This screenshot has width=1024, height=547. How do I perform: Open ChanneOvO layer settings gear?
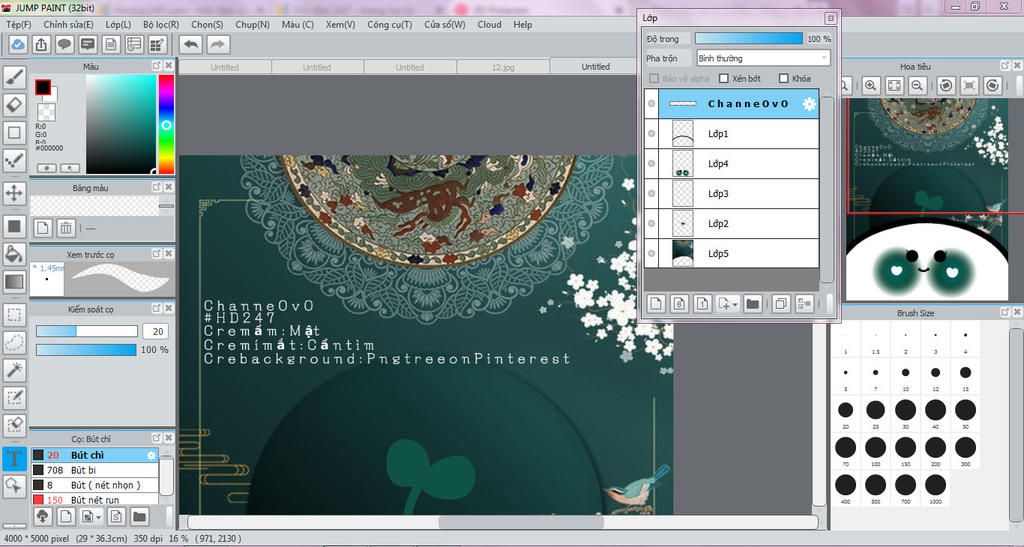[x=809, y=104]
